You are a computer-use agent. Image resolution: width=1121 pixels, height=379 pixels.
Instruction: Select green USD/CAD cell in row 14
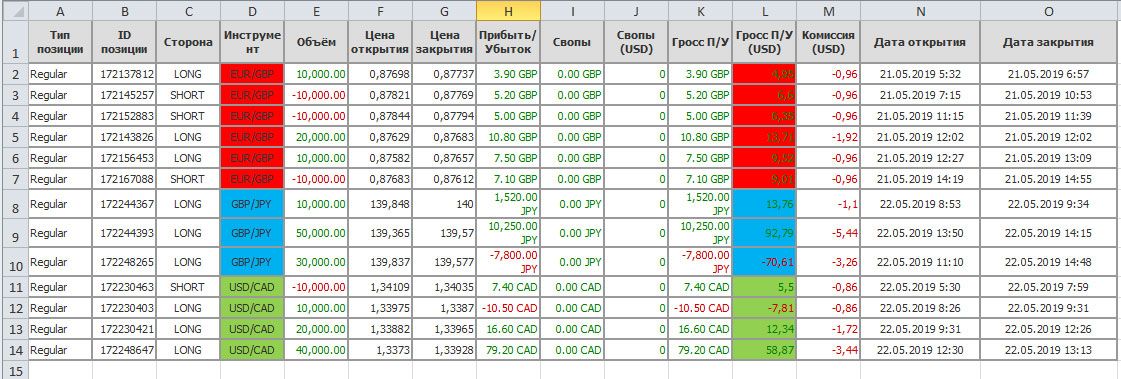coord(252,350)
